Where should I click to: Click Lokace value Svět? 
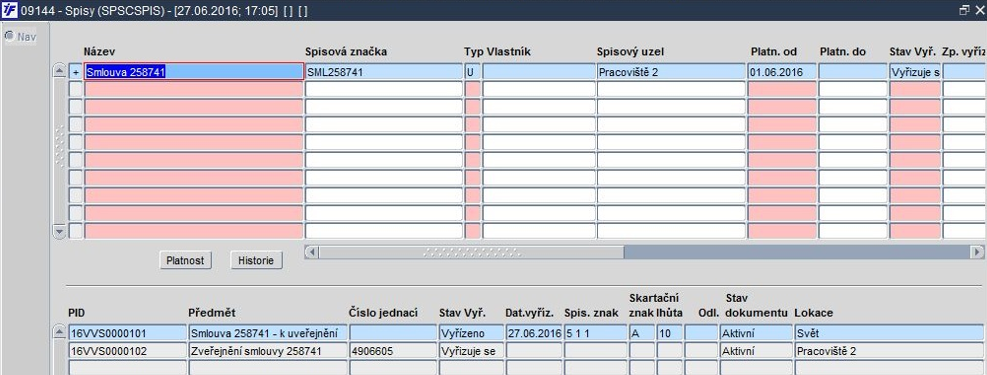point(889,333)
